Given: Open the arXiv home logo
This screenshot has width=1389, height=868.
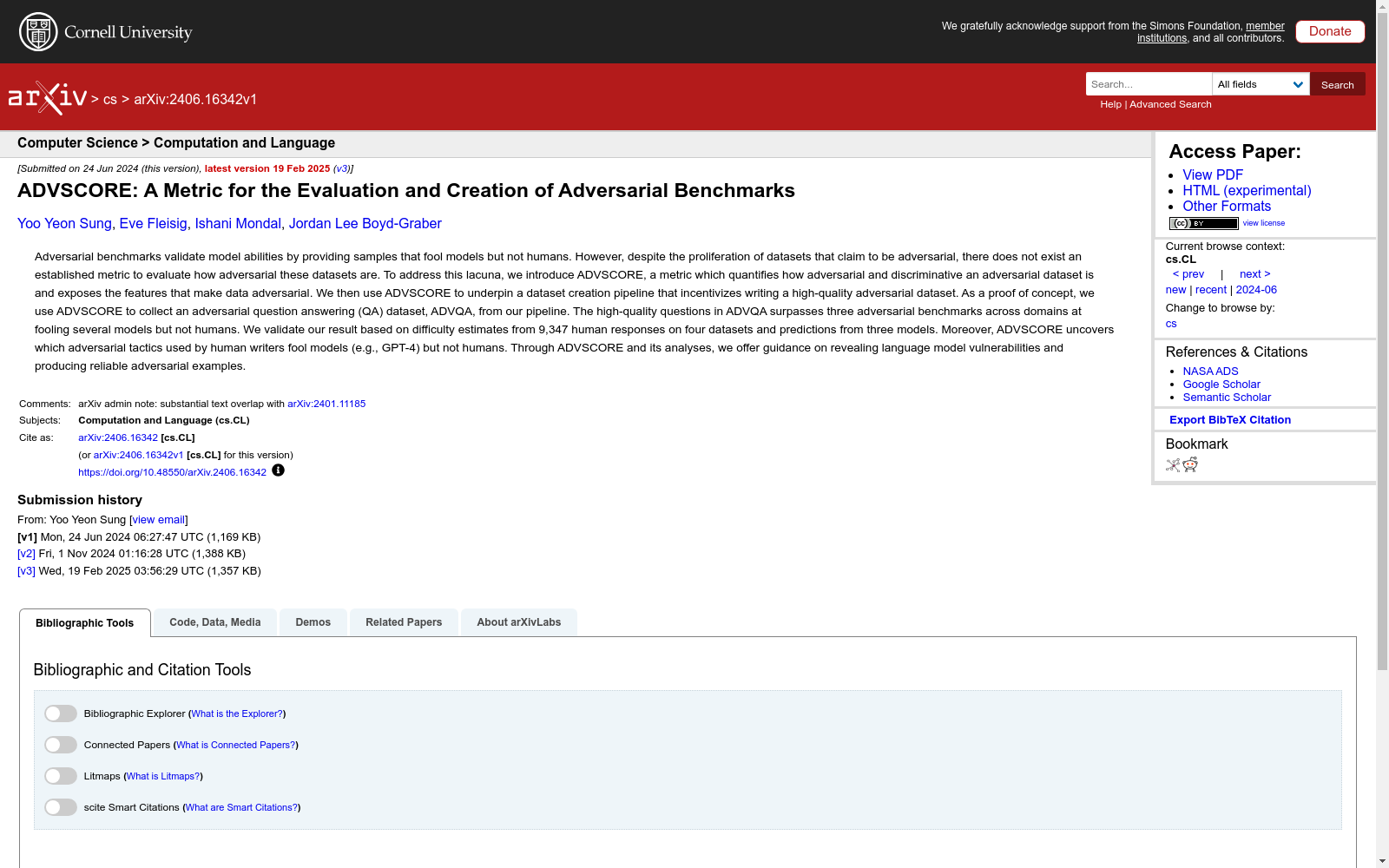Looking at the screenshot, I should (48, 98).
